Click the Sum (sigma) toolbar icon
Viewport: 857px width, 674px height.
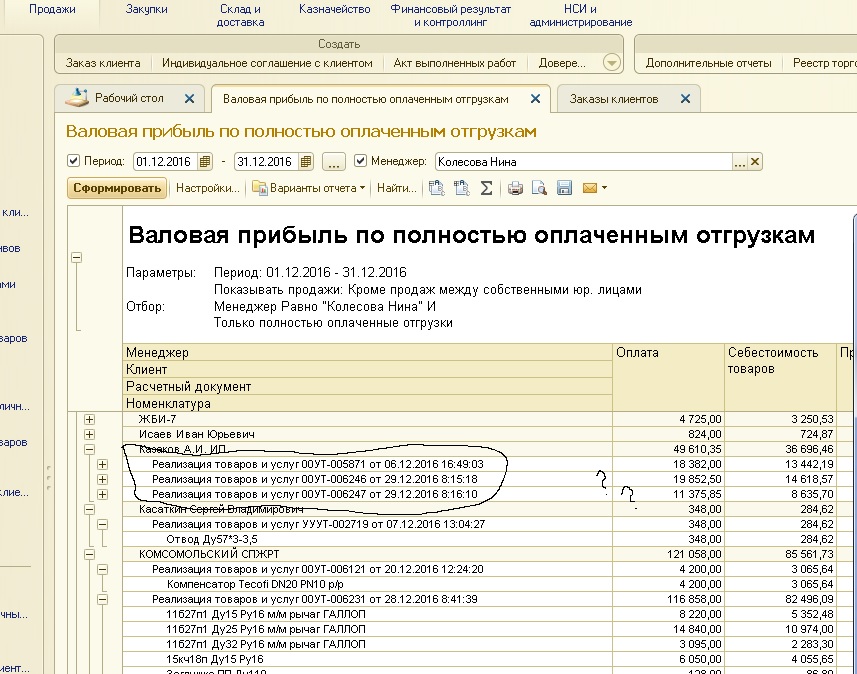click(x=486, y=188)
